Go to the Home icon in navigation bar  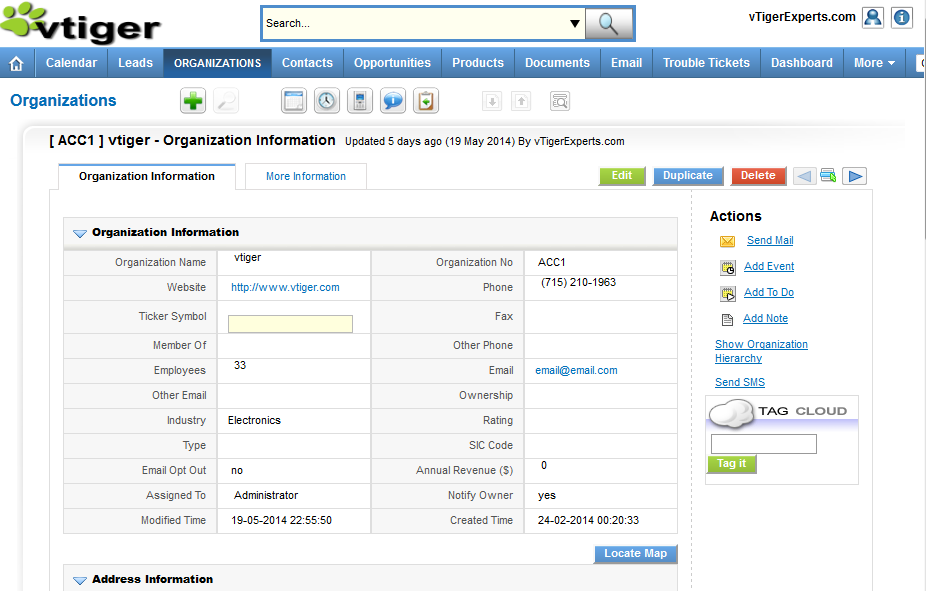(x=17, y=63)
